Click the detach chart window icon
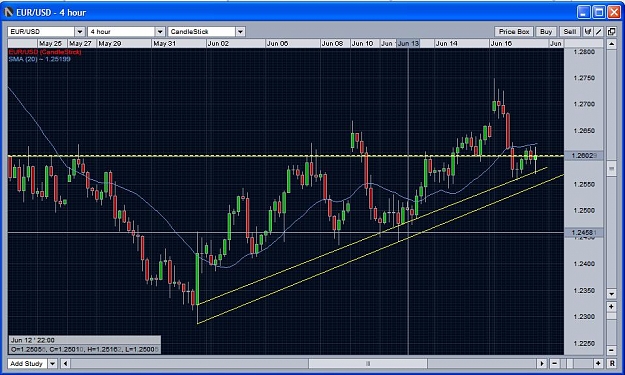 coord(611,31)
